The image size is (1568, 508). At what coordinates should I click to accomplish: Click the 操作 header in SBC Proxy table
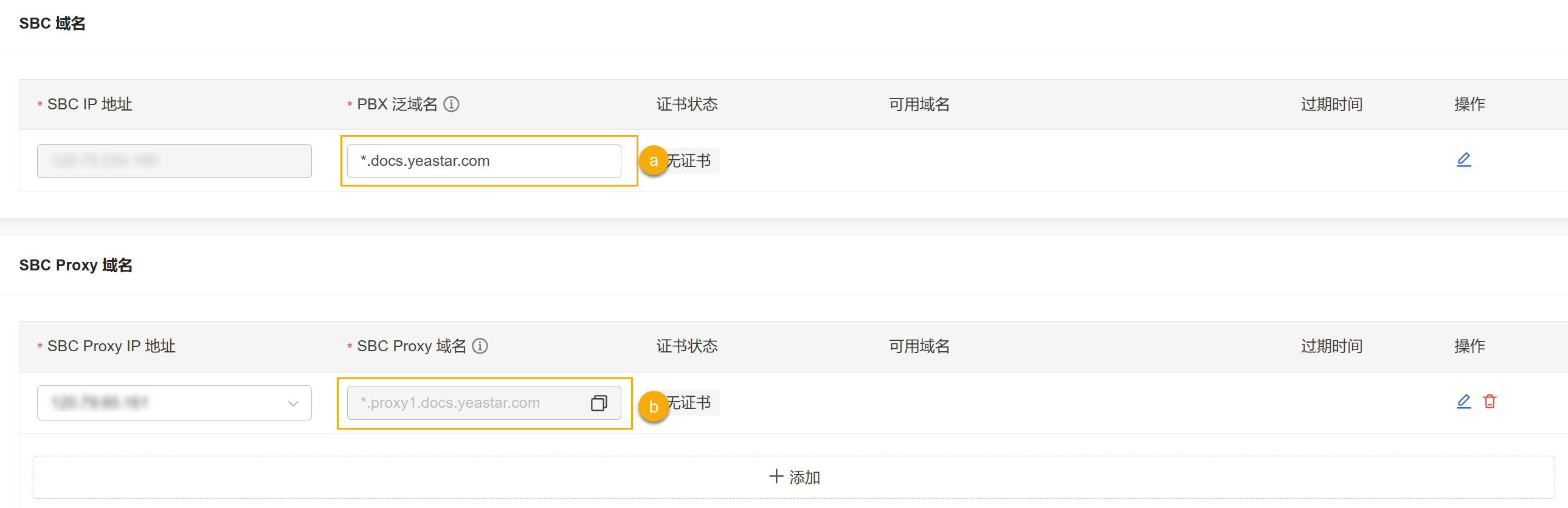pyautogui.click(x=1469, y=346)
